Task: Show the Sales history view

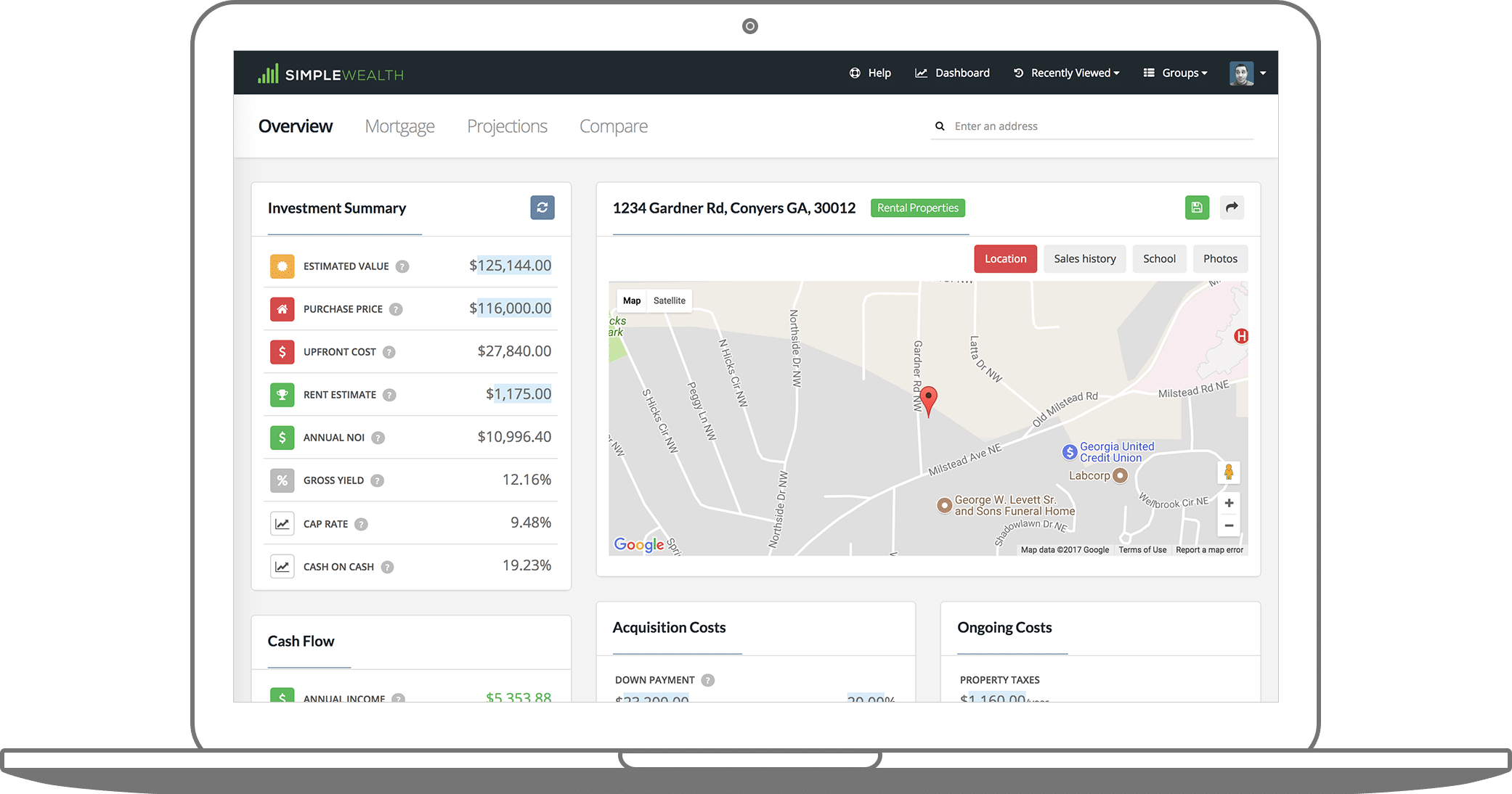Action: pyautogui.click(x=1084, y=259)
